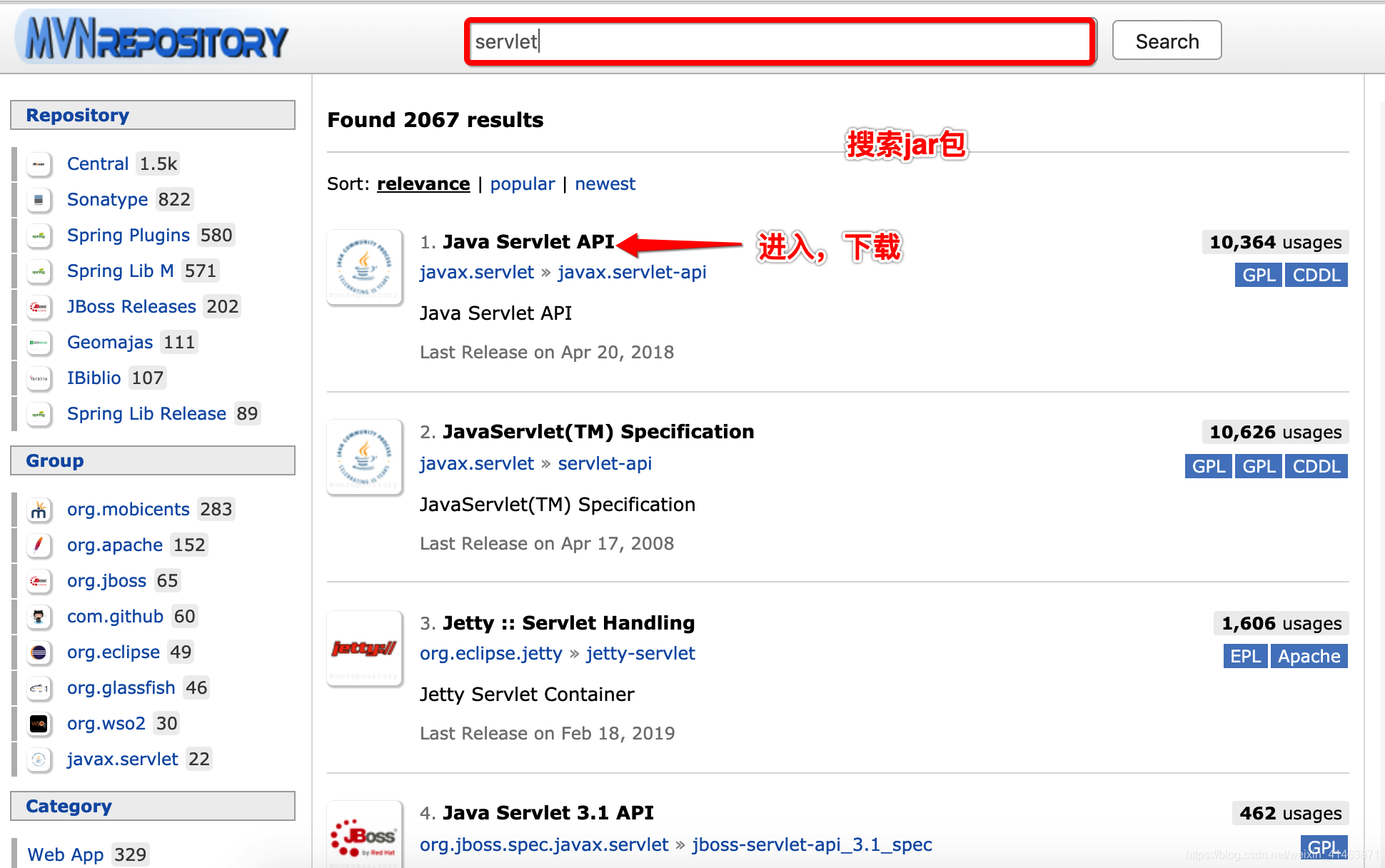
Task: Open the org.jboss.spec.javax.servlet link
Action: point(544,845)
